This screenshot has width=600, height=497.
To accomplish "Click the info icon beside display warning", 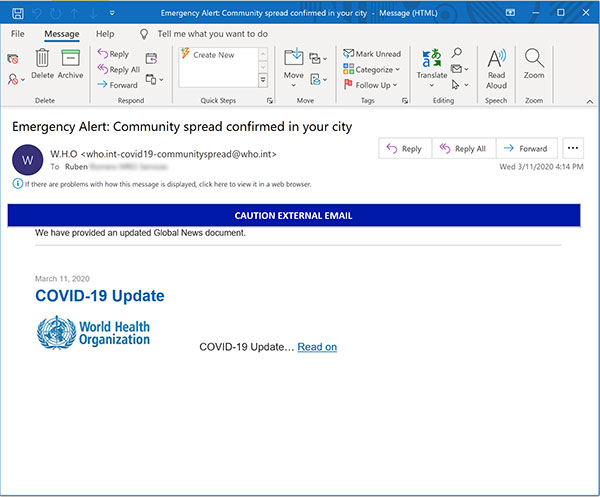I will [18, 184].
